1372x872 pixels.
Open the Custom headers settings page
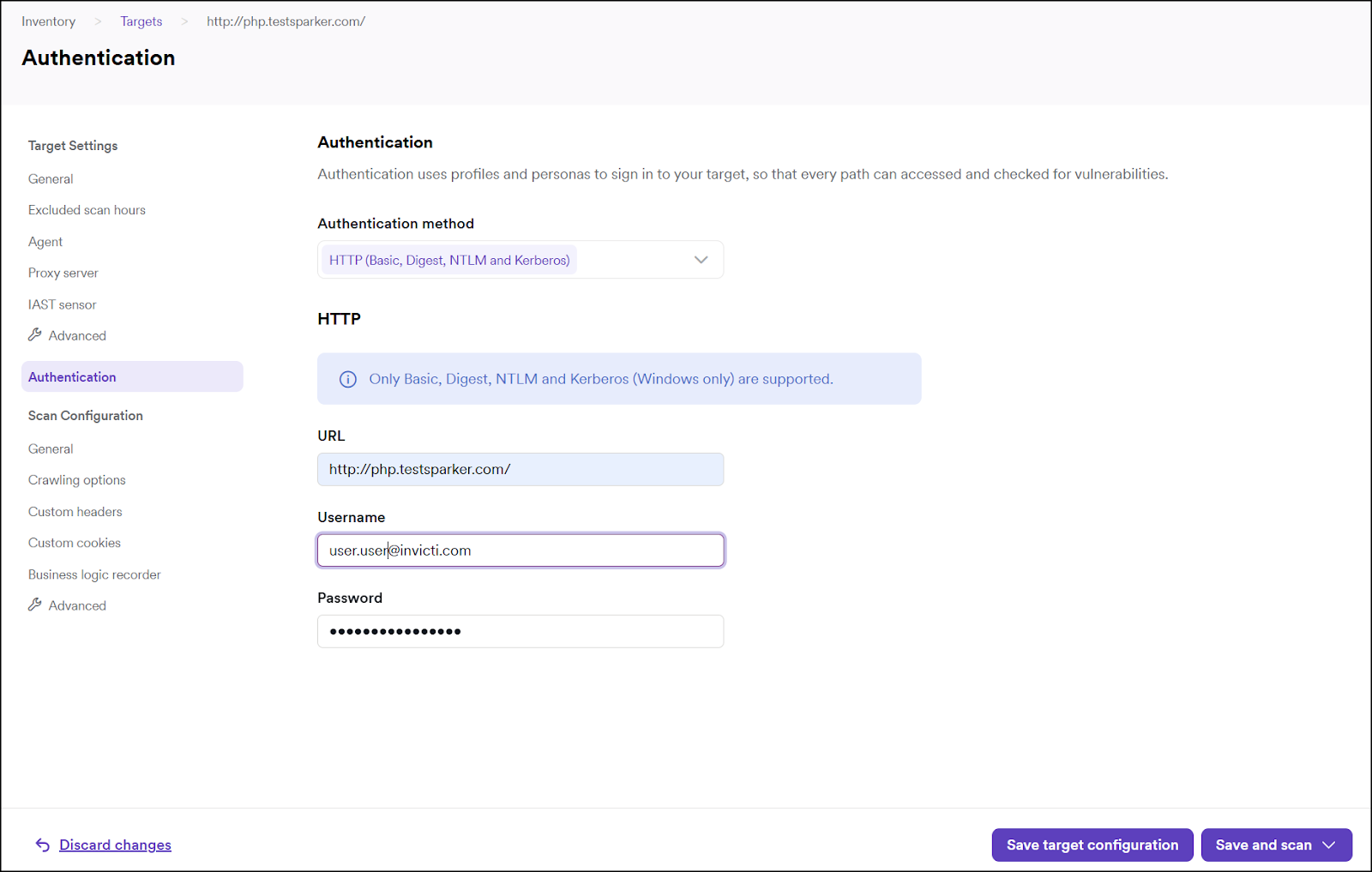click(75, 511)
